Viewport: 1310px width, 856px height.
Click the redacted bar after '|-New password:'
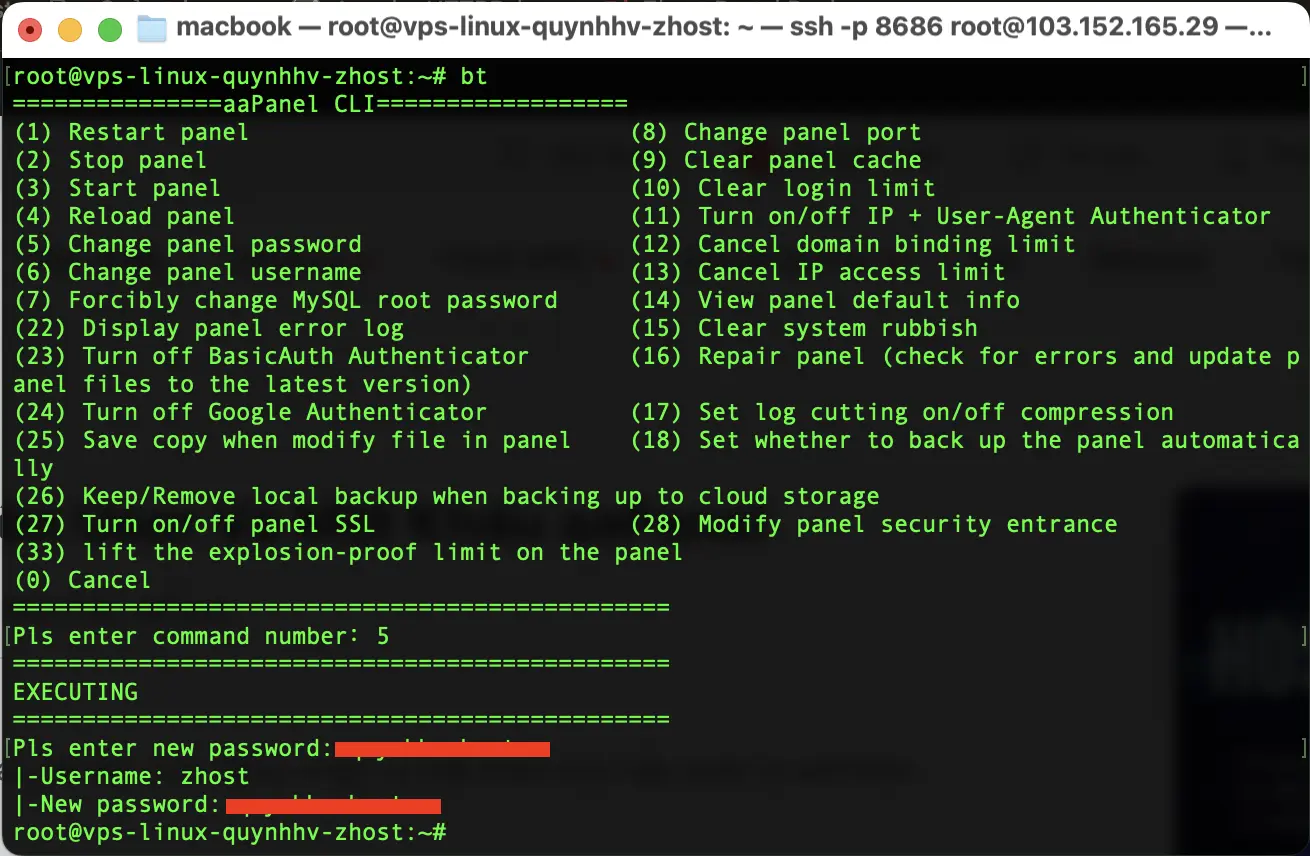(333, 806)
